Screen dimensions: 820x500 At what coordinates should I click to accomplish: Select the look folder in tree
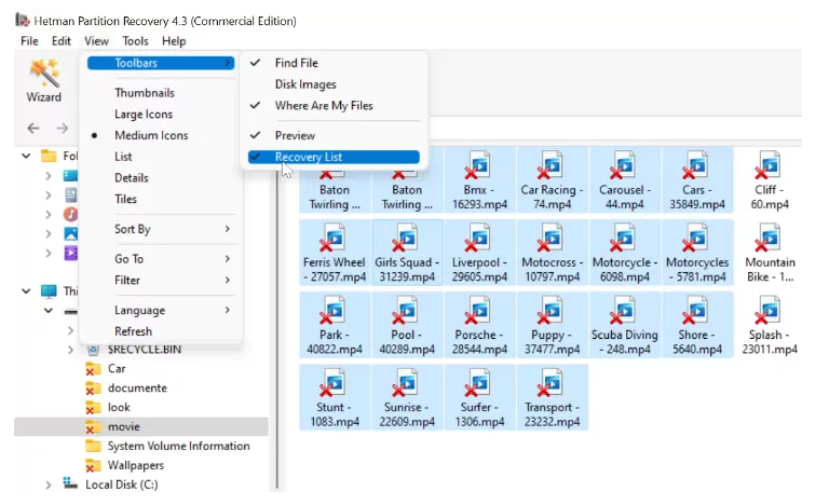pos(119,407)
